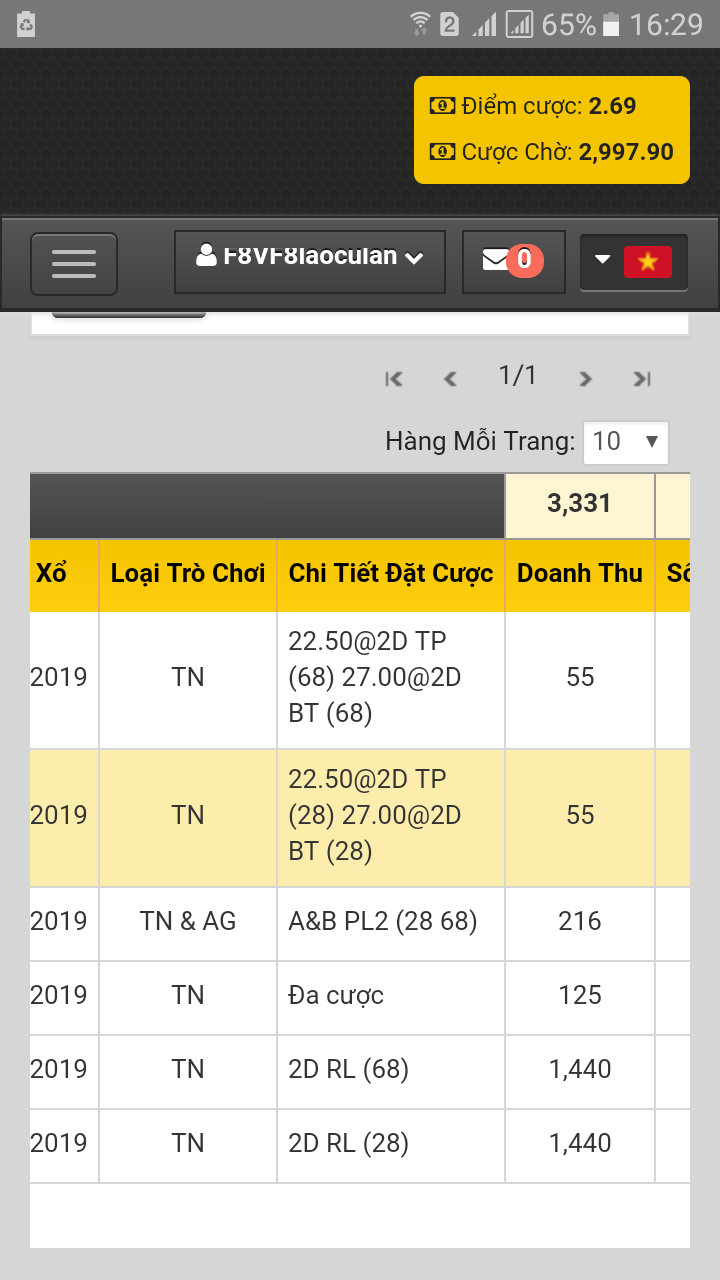The height and width of the screenshot is (1280, 720).
Task: Select the A&B PL2 (28 68) row
Action: pos(383,922)
